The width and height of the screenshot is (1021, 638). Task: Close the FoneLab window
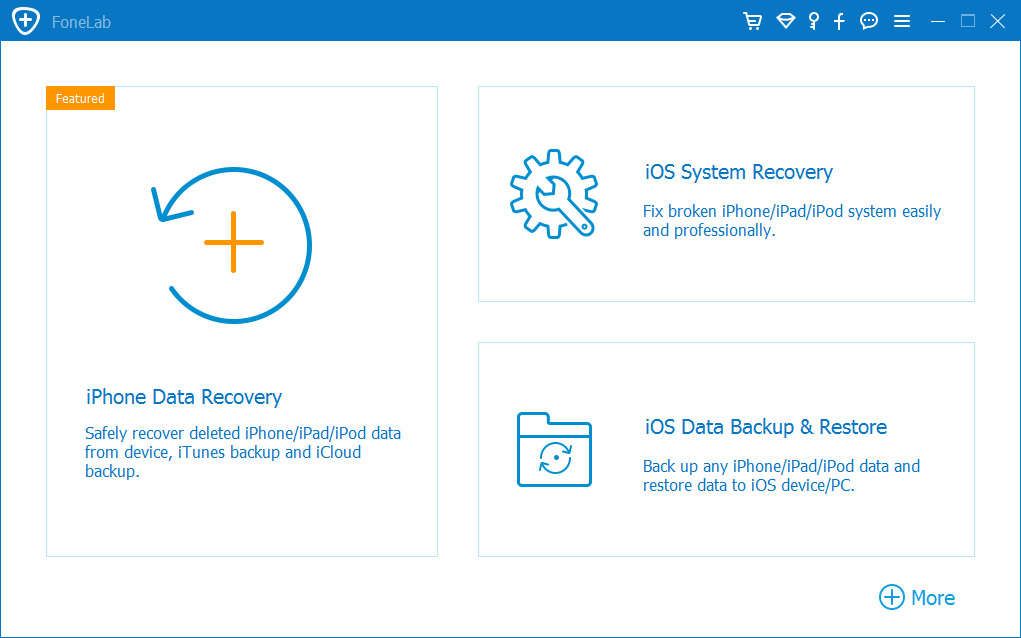[x=996, y=21]
